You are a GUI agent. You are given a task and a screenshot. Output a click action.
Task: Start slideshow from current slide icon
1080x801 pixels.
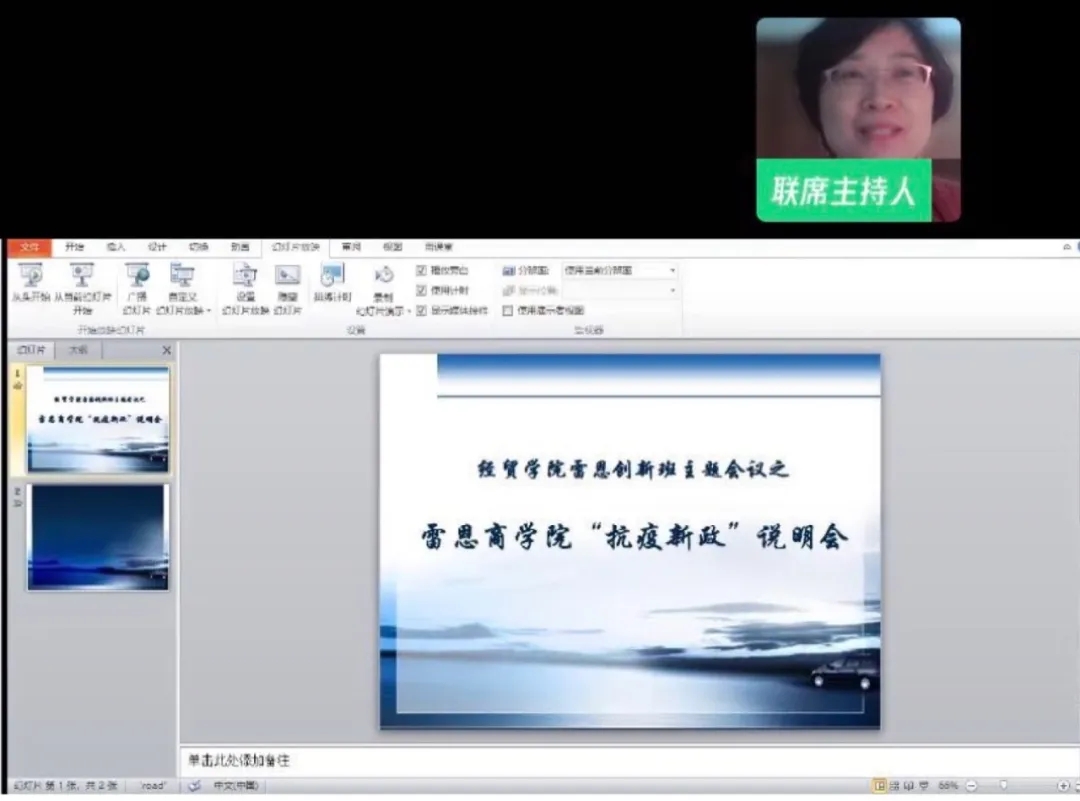82,277
